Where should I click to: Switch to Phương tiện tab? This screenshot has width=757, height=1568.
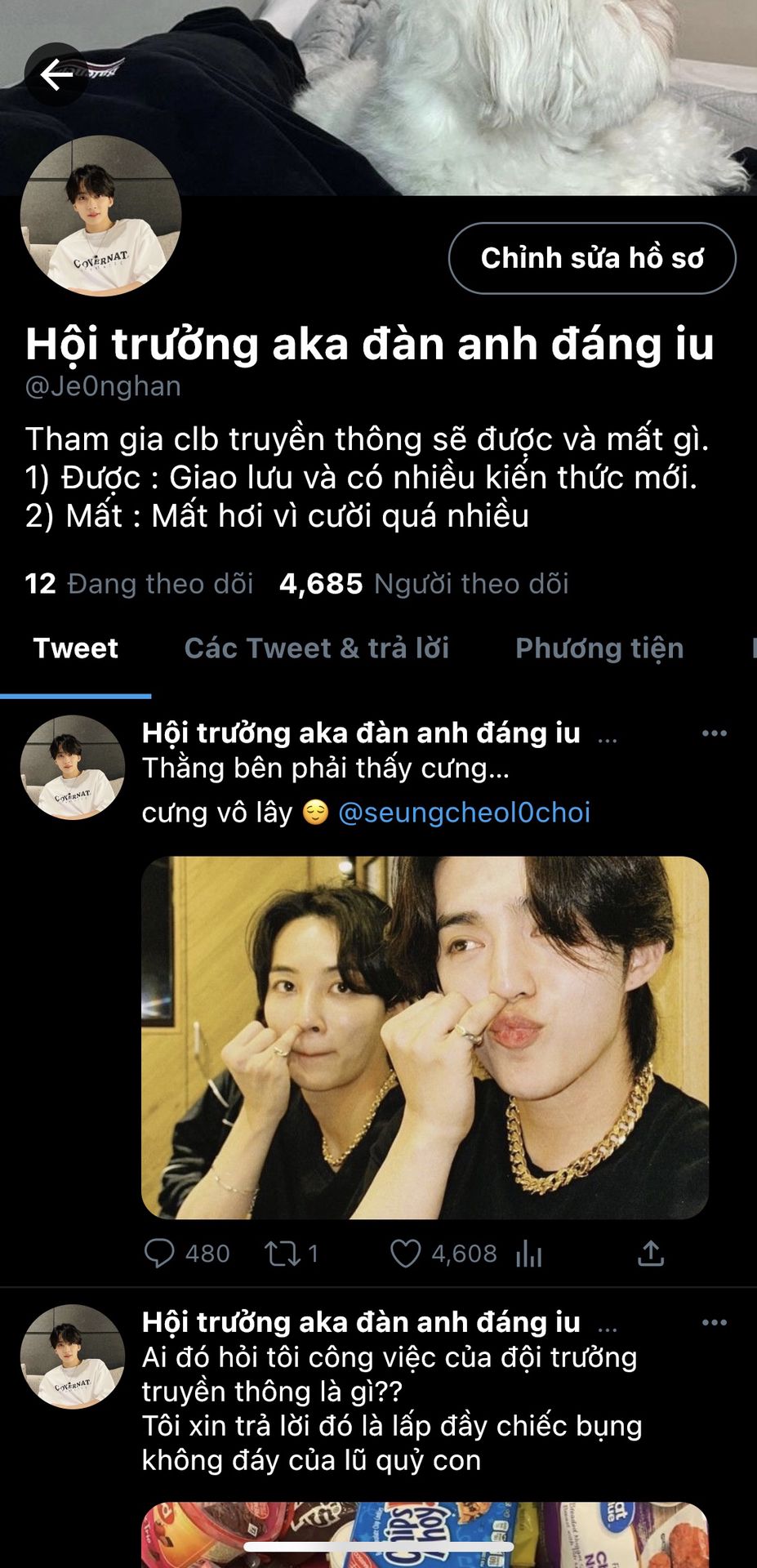599,648
